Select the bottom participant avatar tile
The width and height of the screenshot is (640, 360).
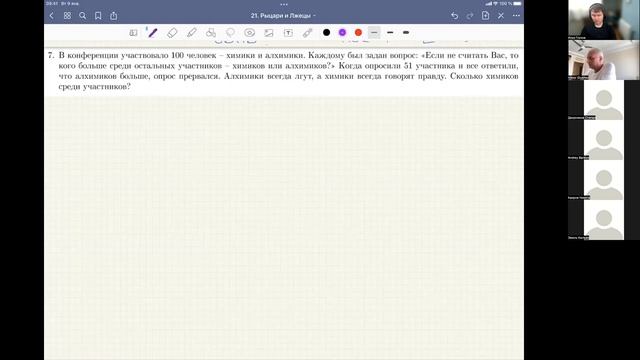pyautogui.click(x=603, y=220)
